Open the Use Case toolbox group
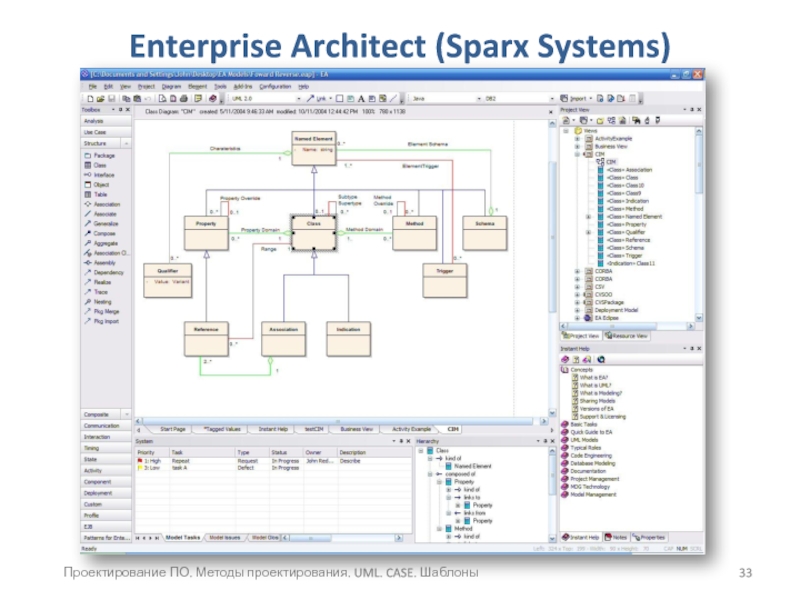The width and height of the screenshot is (800, 600). pos(106,133)
